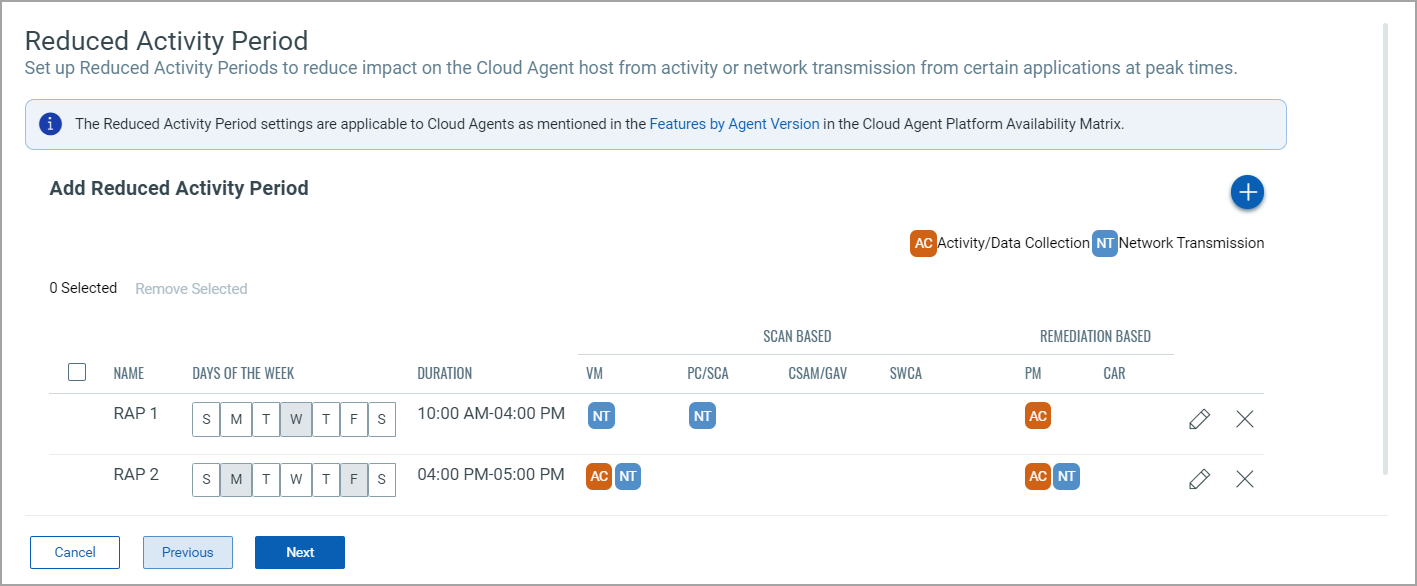
Task: Click RAP 2 AC badge under VM column
Action: click(599, 476)
